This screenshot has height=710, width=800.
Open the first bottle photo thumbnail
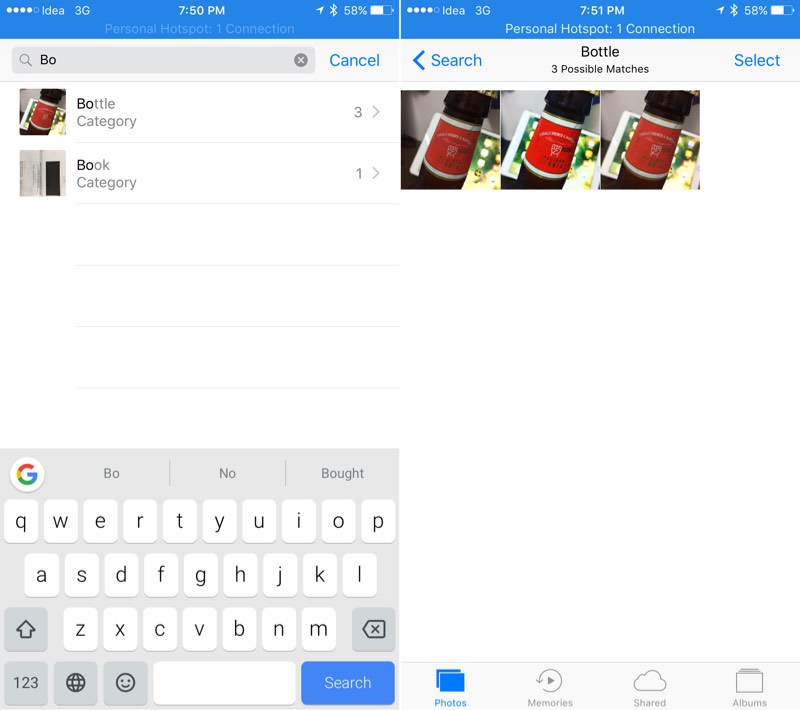pyautogui.click(x=450, y=140)
